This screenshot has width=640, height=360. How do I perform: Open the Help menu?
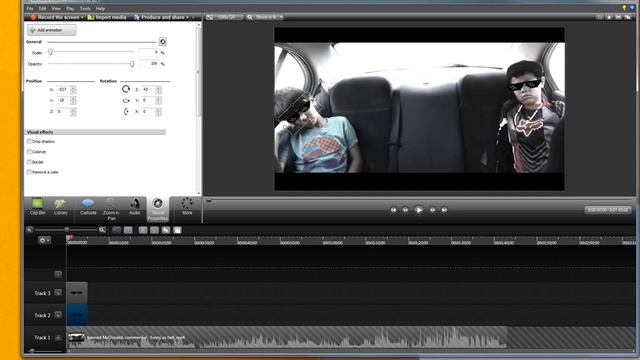pos(100,9)
